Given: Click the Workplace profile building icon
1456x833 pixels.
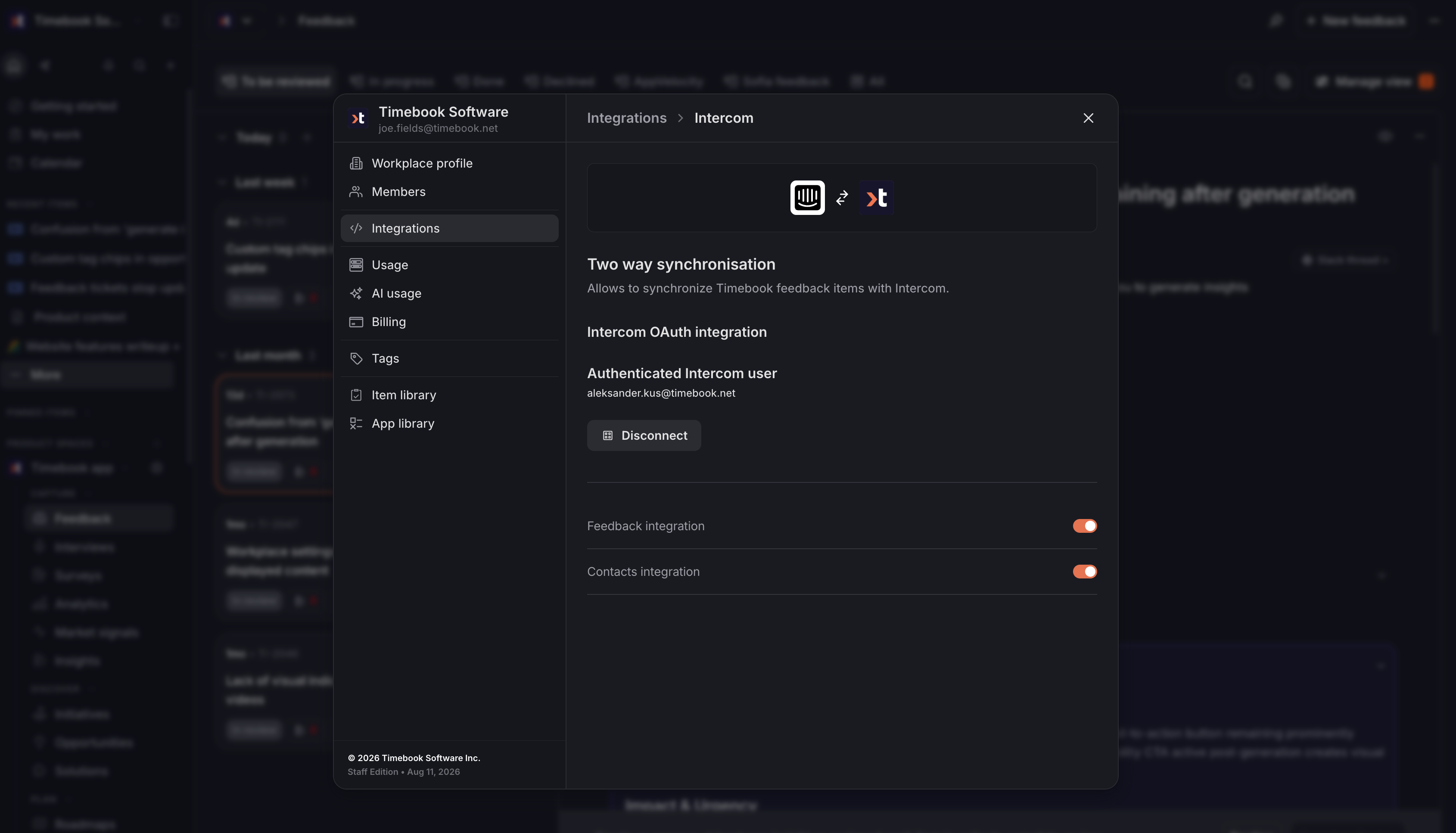Looking at the screenshot, I should click(356, 163).
